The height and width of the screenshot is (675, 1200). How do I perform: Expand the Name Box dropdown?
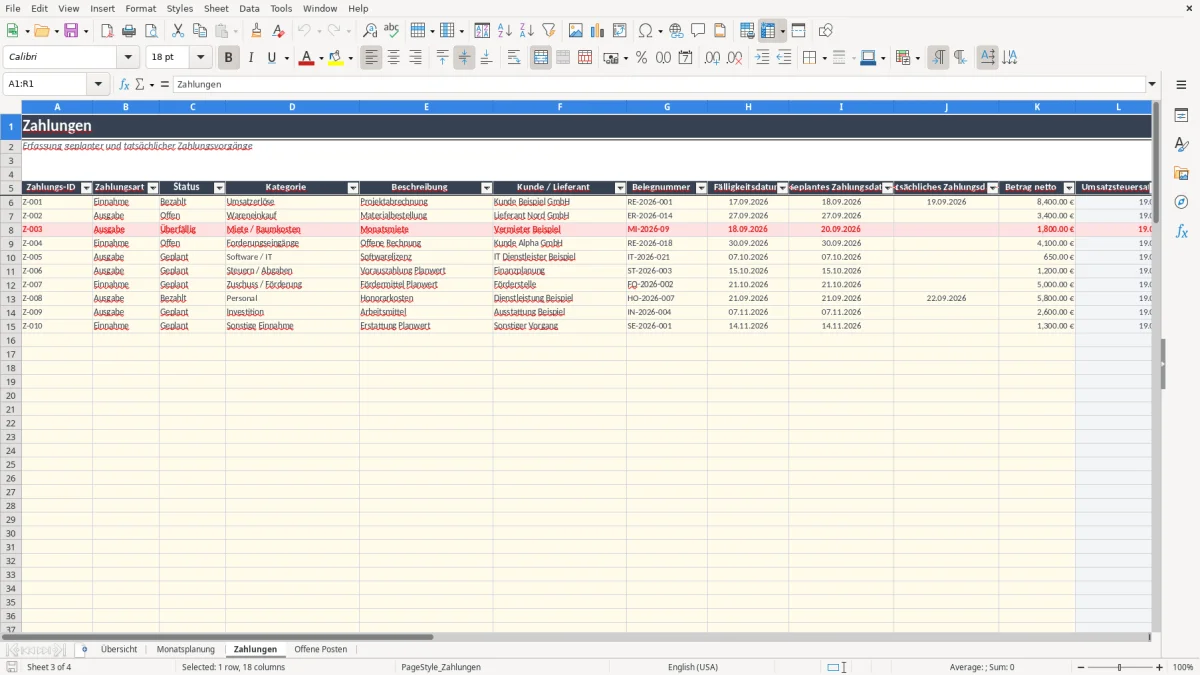(98, 84)
